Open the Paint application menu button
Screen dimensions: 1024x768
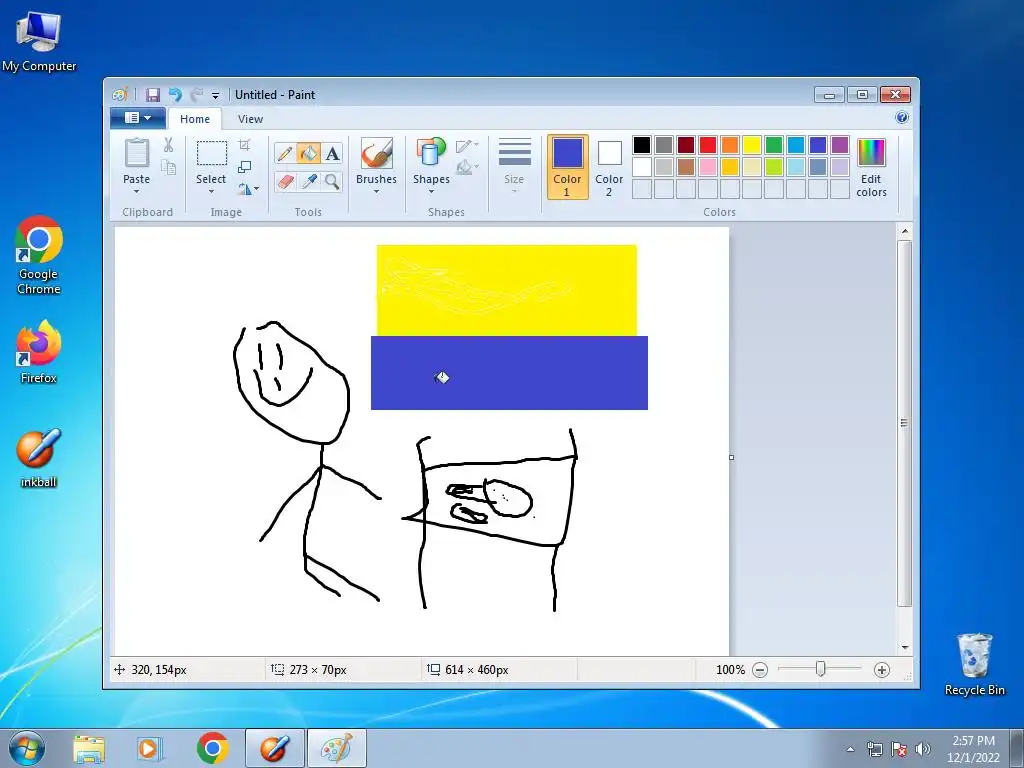(137, 118)
